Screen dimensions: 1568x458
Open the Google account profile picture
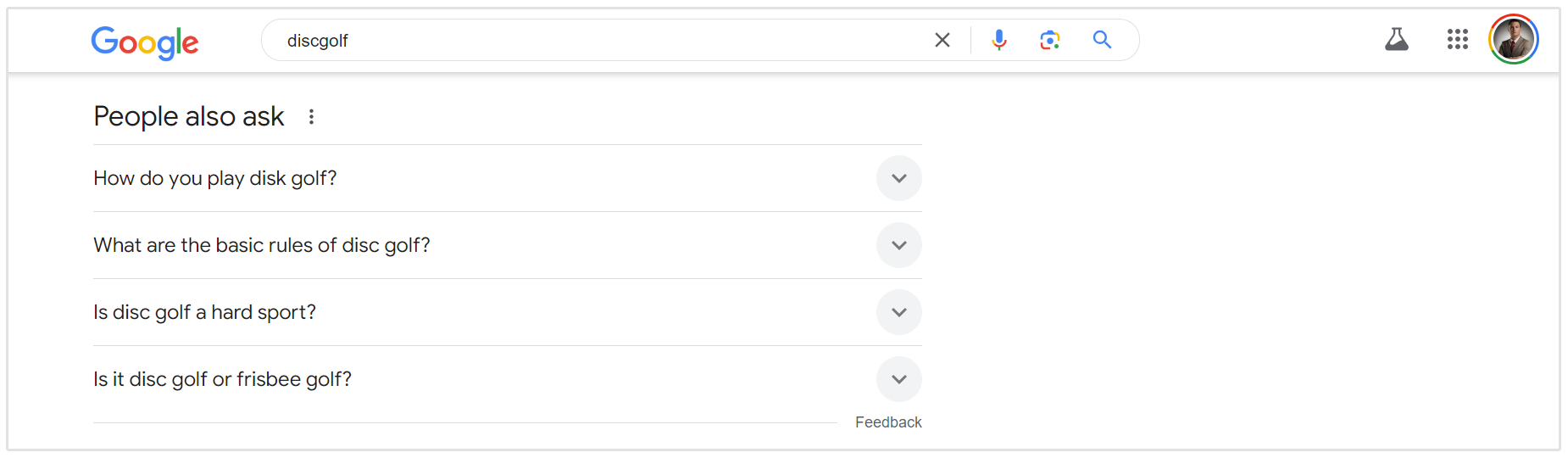click(x=1513, y=39)
